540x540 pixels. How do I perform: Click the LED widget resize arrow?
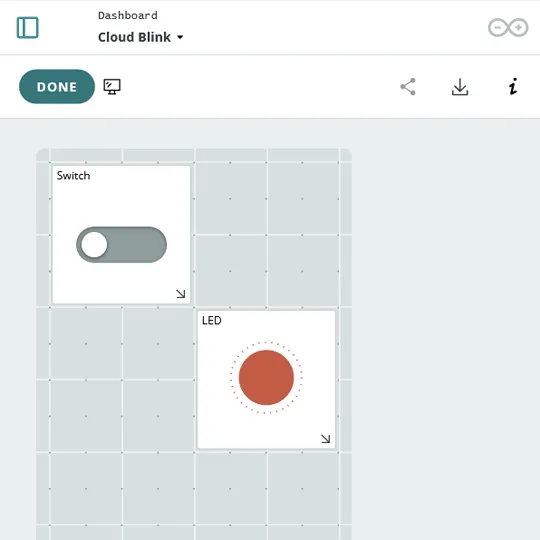(325, 439)
